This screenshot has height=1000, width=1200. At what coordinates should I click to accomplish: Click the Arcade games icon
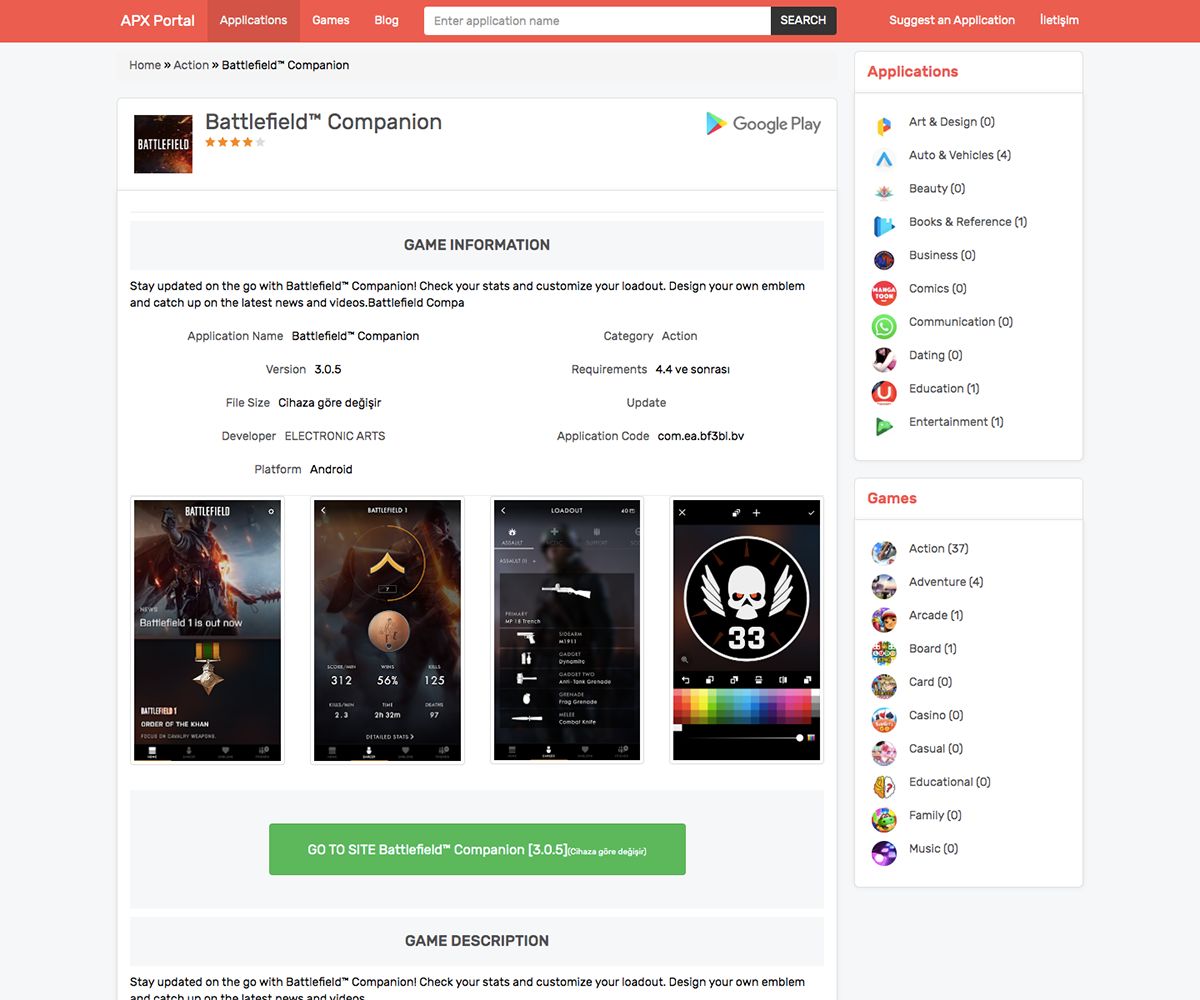(884, 619)
